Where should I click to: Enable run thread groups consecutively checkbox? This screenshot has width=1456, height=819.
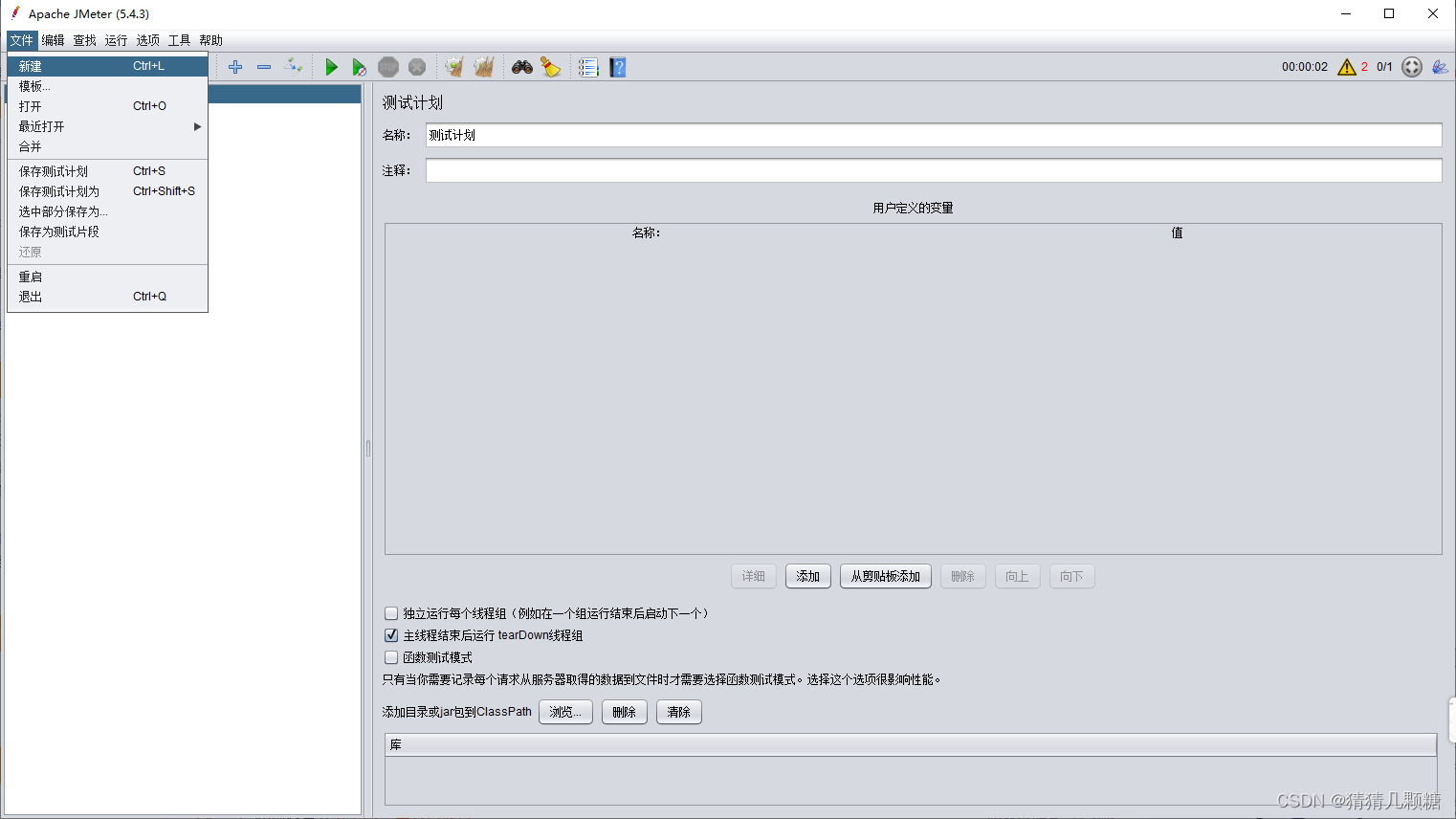tap(391, 613)
